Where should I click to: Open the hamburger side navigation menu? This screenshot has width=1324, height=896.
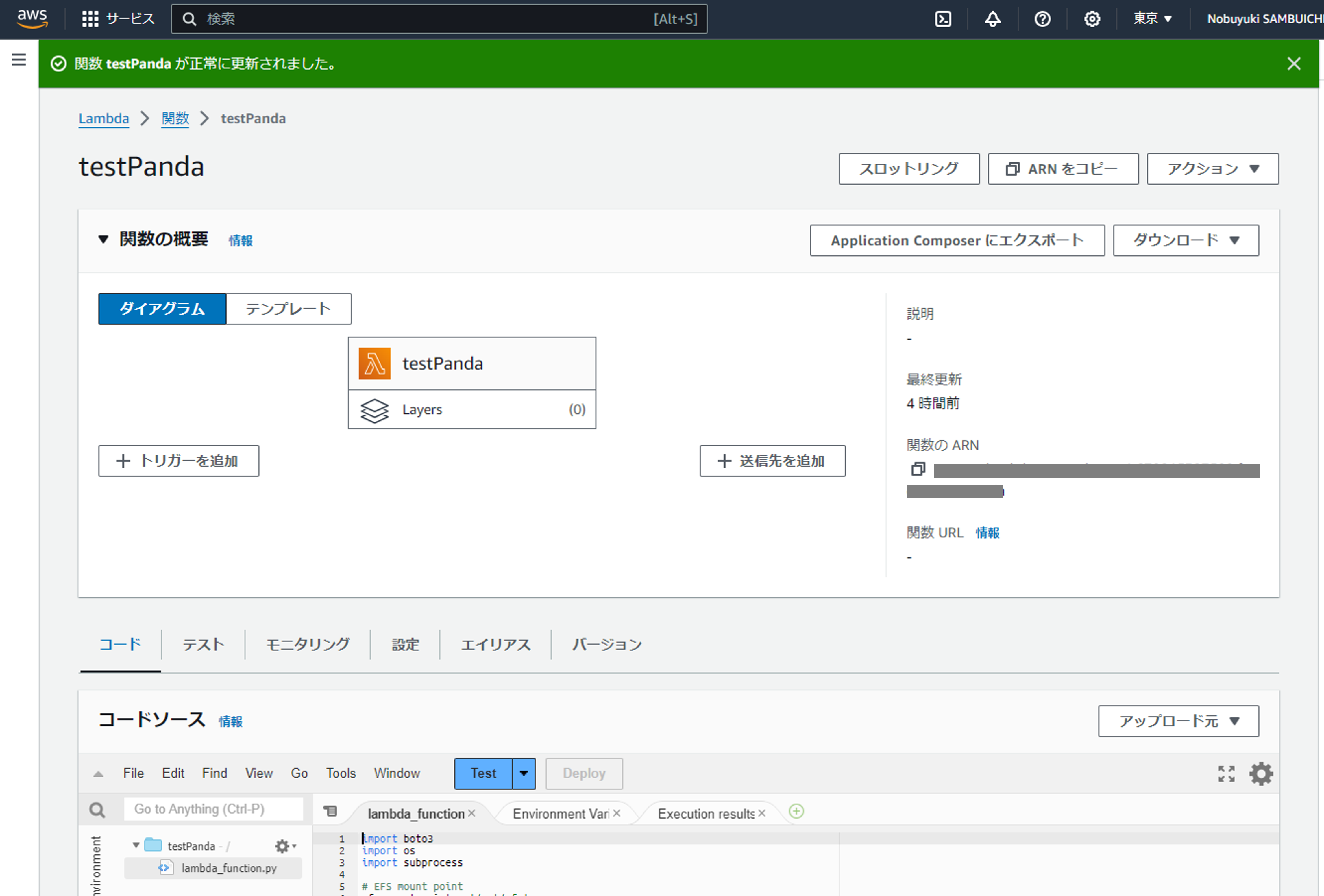point(19,60)
